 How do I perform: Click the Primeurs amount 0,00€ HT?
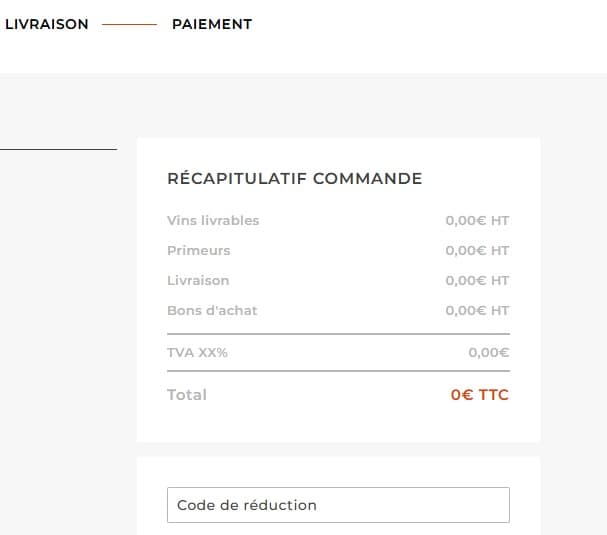click(477, 250)
